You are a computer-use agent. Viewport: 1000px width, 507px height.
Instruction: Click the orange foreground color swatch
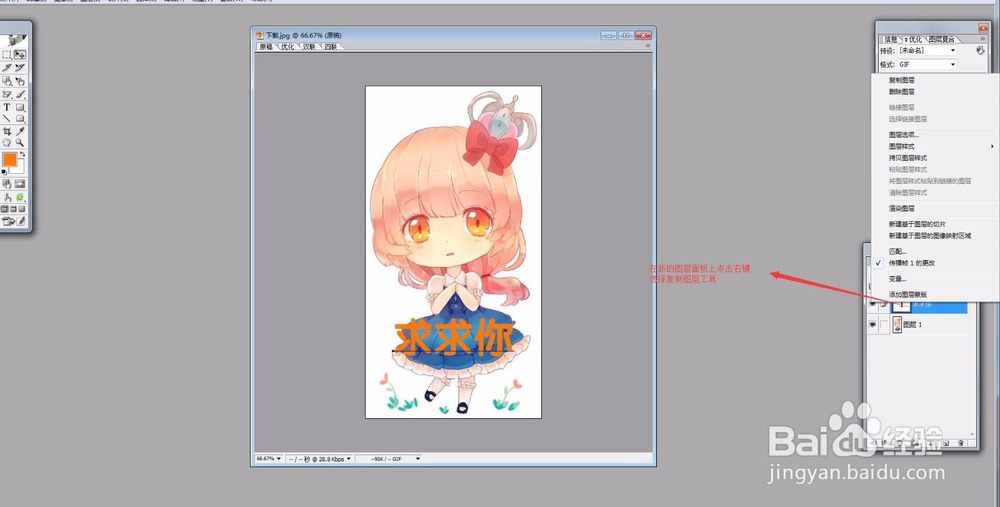10,159
